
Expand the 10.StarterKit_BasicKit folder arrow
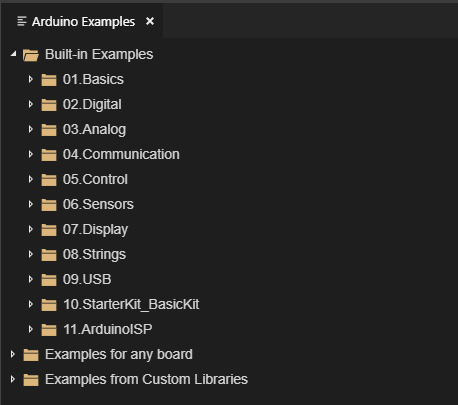coord(31,304)
